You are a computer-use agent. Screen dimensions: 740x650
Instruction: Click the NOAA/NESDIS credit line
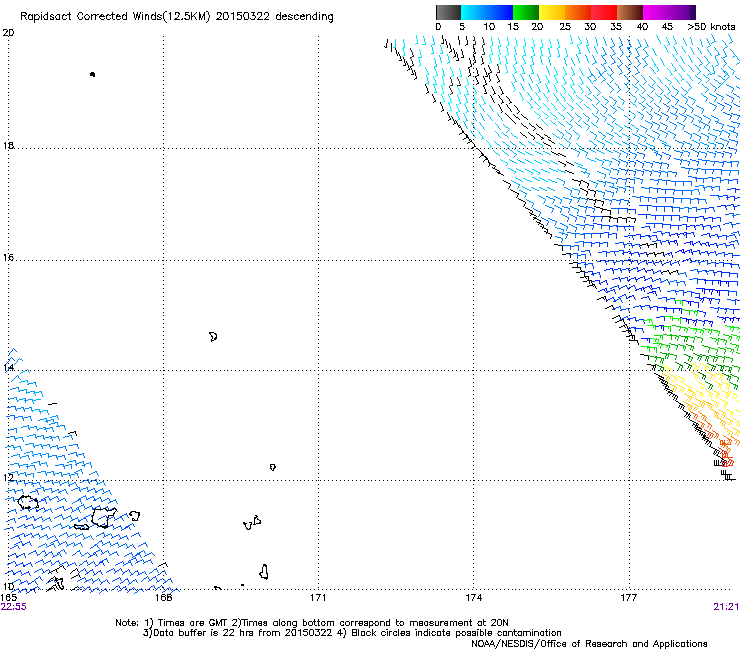click(589, 644)
